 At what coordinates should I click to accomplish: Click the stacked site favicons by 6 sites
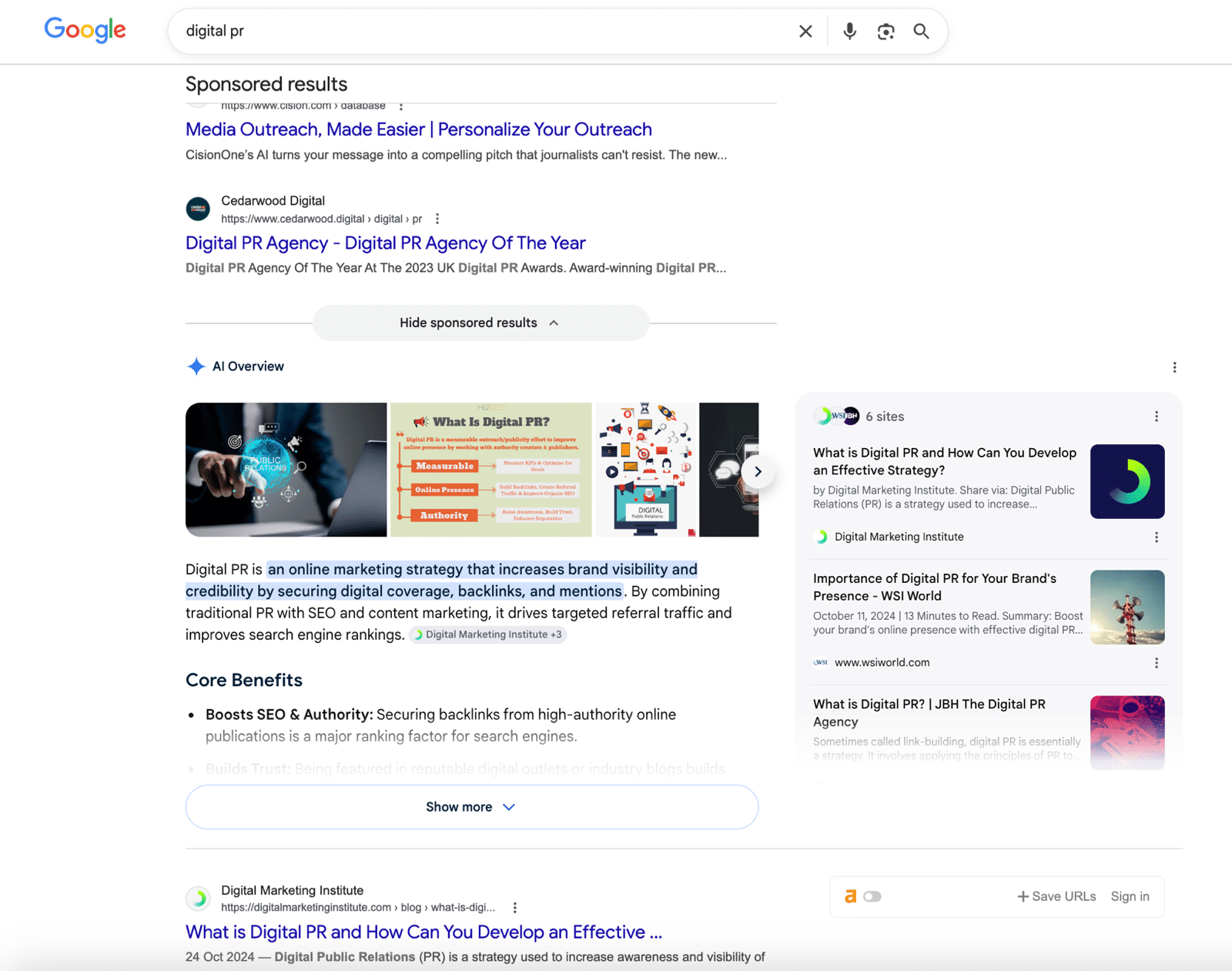click(836, 416)
